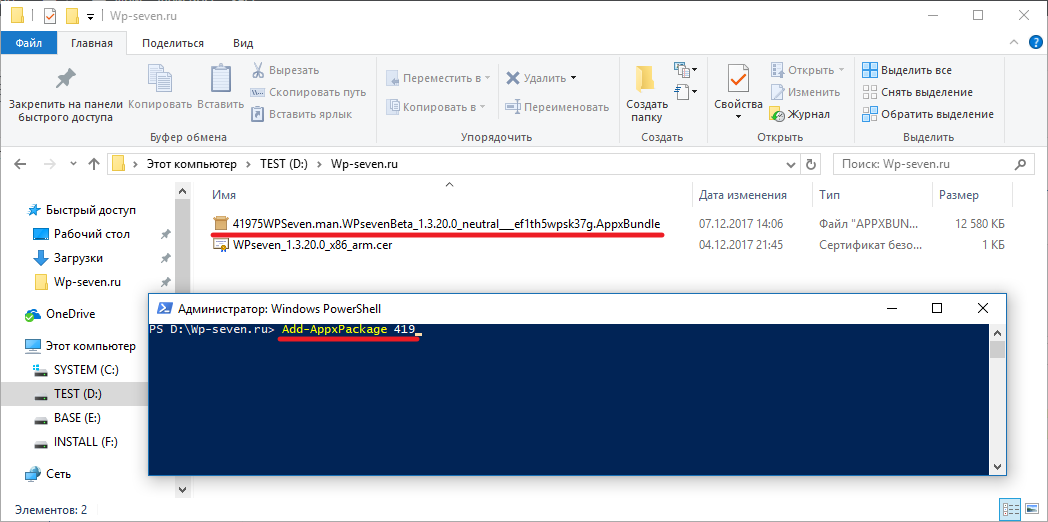
Task: Expand address bar history dropdown
Action: 793,164
